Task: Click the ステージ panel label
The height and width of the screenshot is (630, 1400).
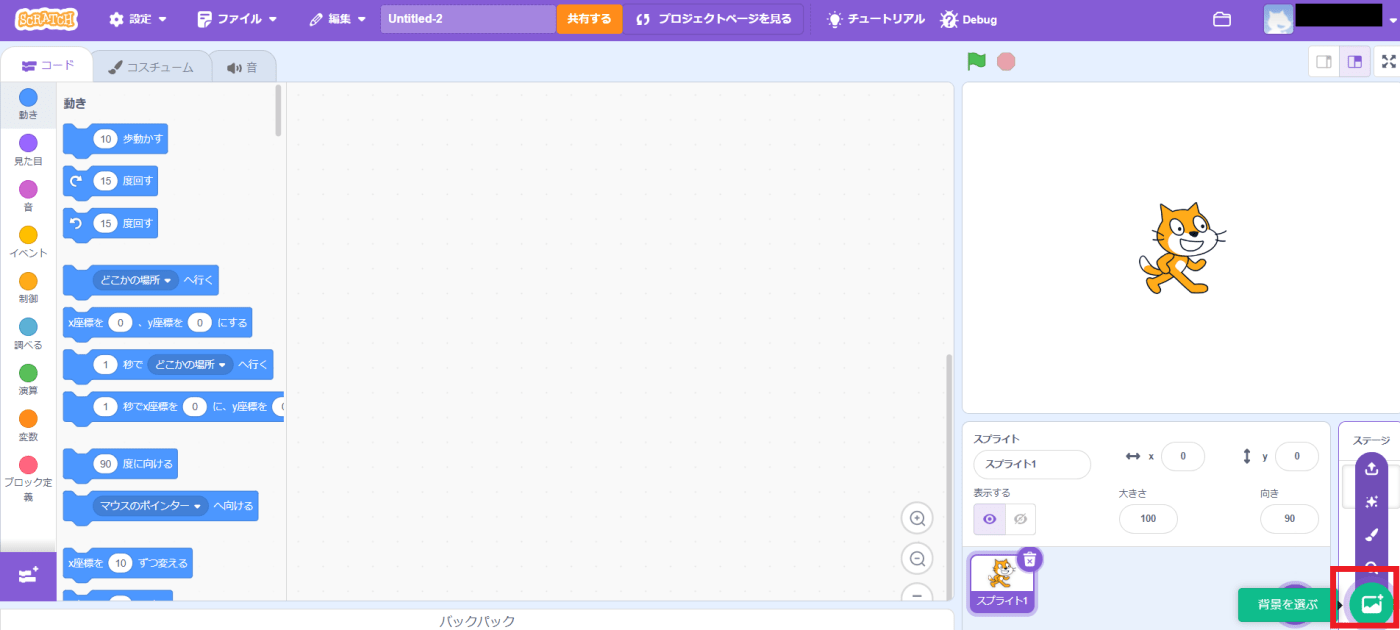Action: (1371, 440)
